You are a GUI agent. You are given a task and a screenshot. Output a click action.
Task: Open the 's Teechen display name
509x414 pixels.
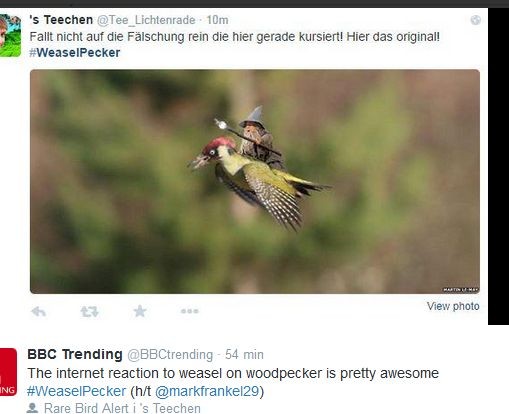61,20
